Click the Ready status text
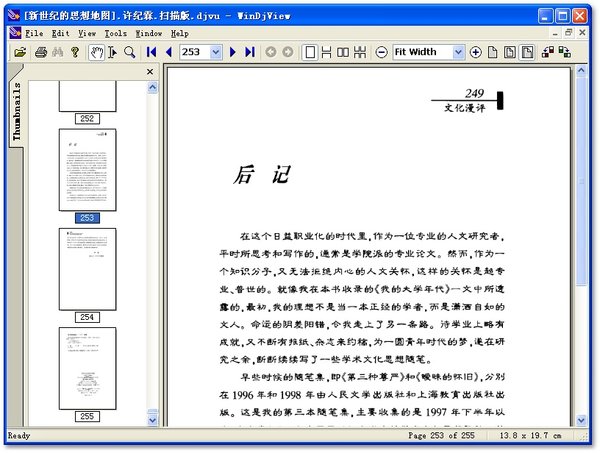The height and width of the screenshot is (453, 600). tap(19, 435)
